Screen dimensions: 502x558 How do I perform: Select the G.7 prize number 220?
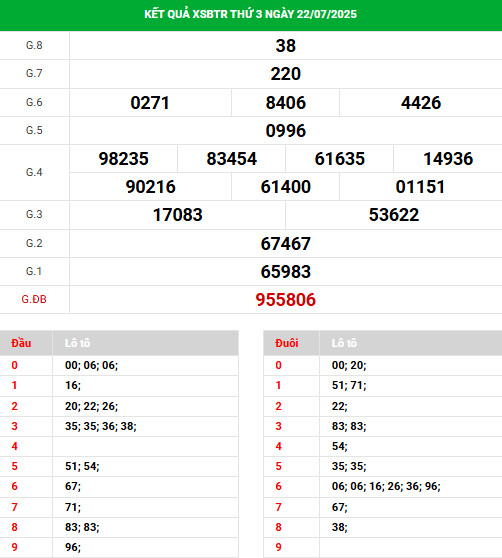point(286,74)
